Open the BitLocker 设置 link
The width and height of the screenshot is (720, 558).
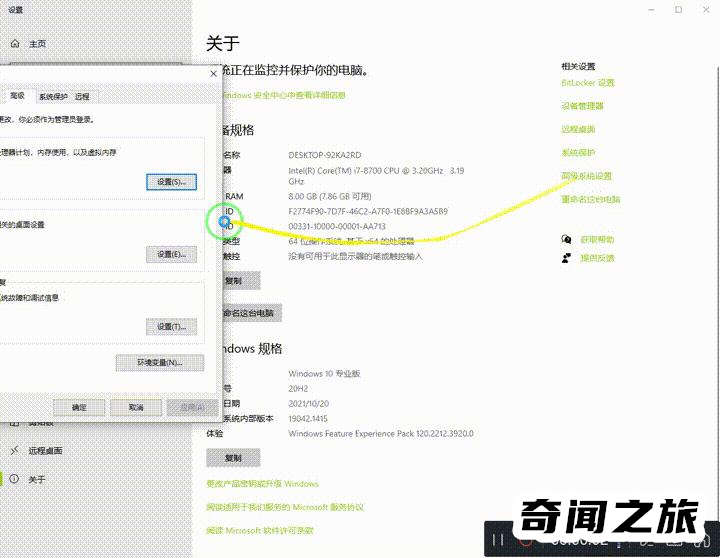coord(587,83)
